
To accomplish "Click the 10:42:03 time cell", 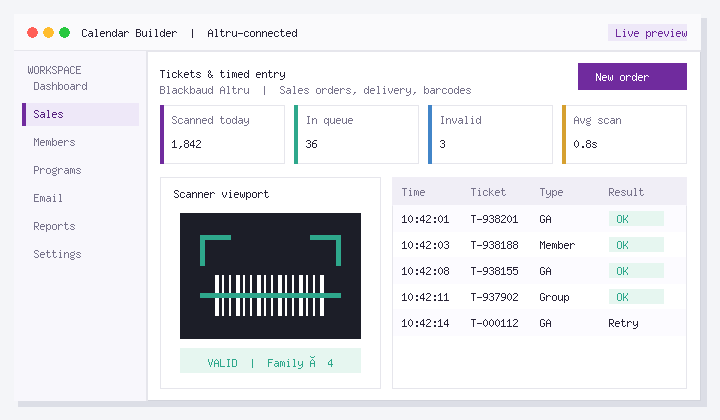I will tap(425, 246).
